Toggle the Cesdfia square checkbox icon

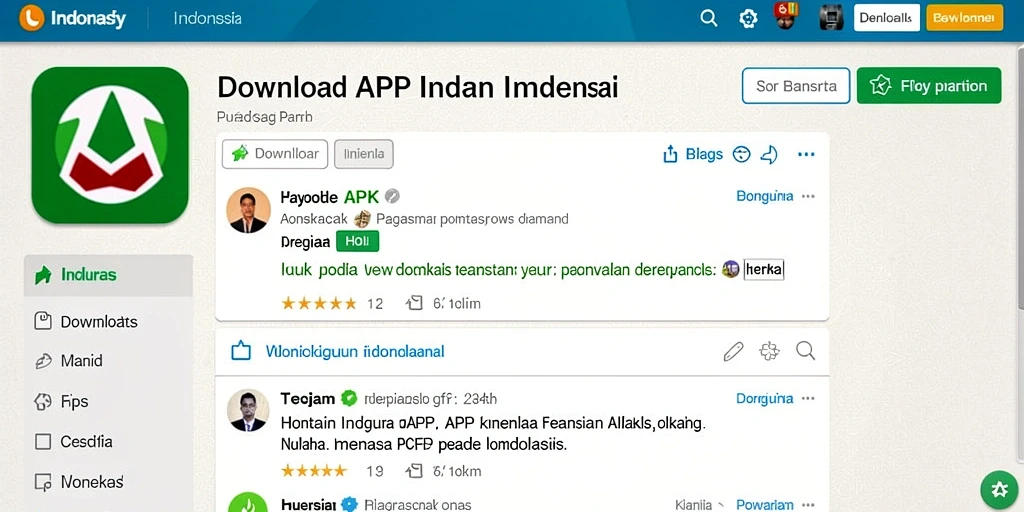tap(42, 441)
